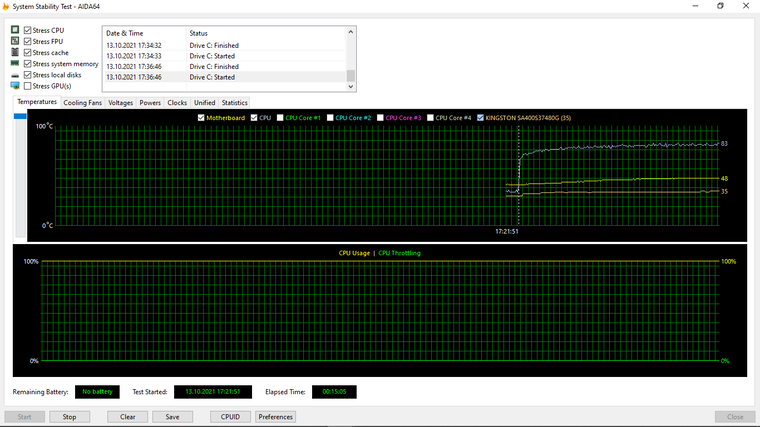Open the Statistics tab

235,103
